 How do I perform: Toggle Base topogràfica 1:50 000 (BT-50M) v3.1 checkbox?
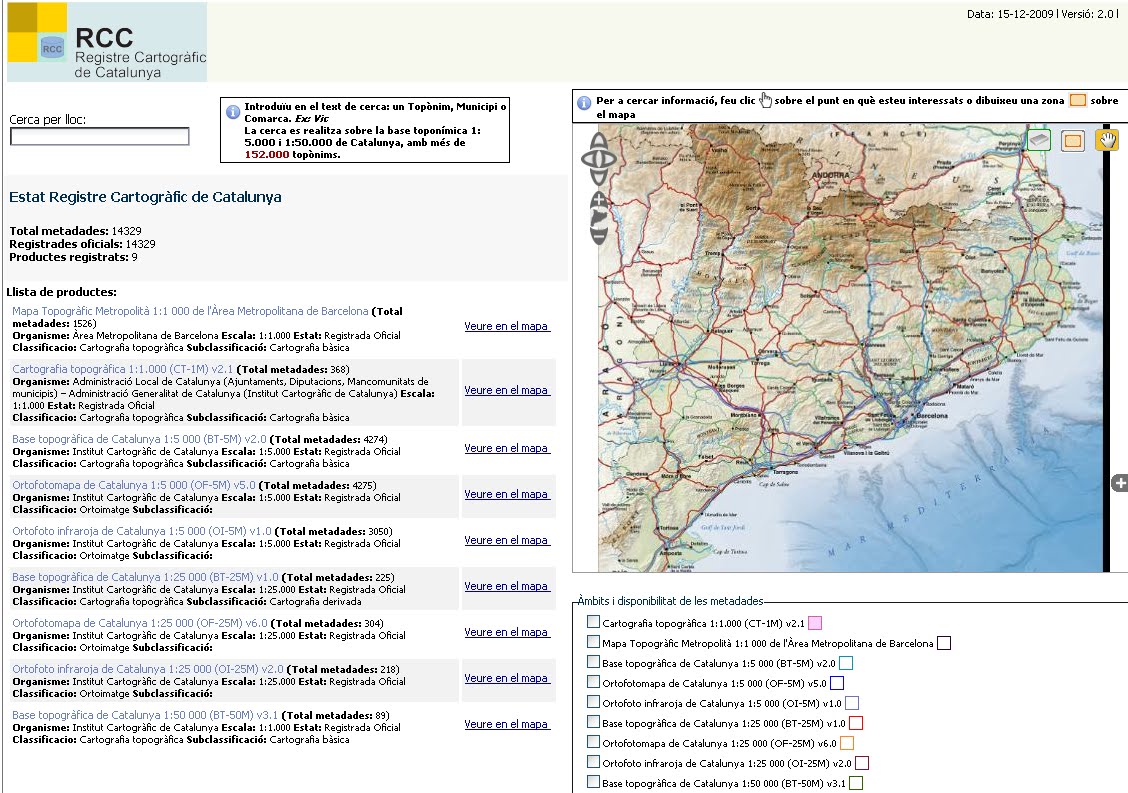pyautogui.click(x=593, y=781)
